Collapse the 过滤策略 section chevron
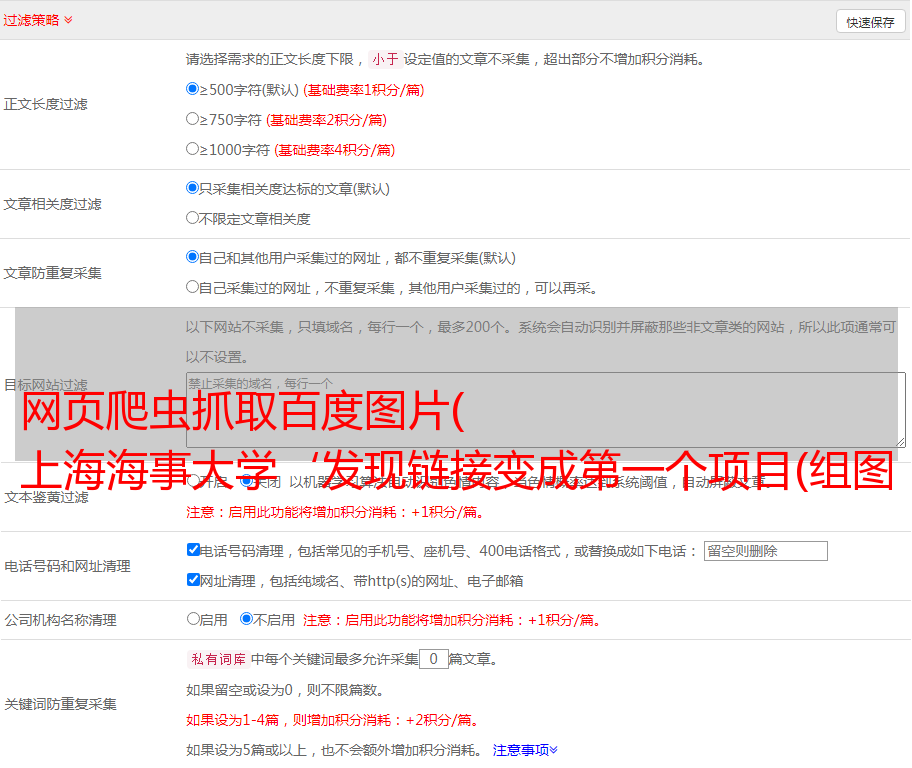The image size is (912, 768). click(x=68, y=20)
